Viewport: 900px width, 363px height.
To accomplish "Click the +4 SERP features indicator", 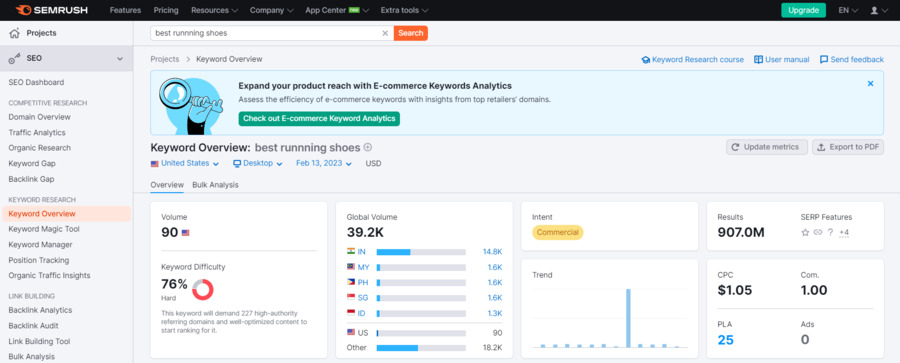I will (843, 233).
